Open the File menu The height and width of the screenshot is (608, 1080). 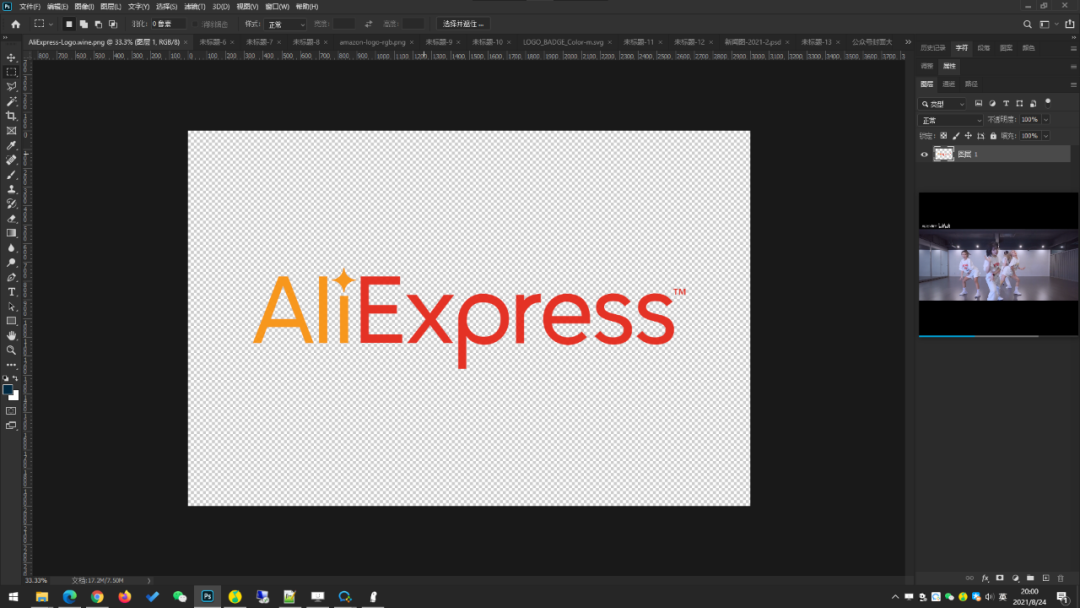[x=30, y=6]
